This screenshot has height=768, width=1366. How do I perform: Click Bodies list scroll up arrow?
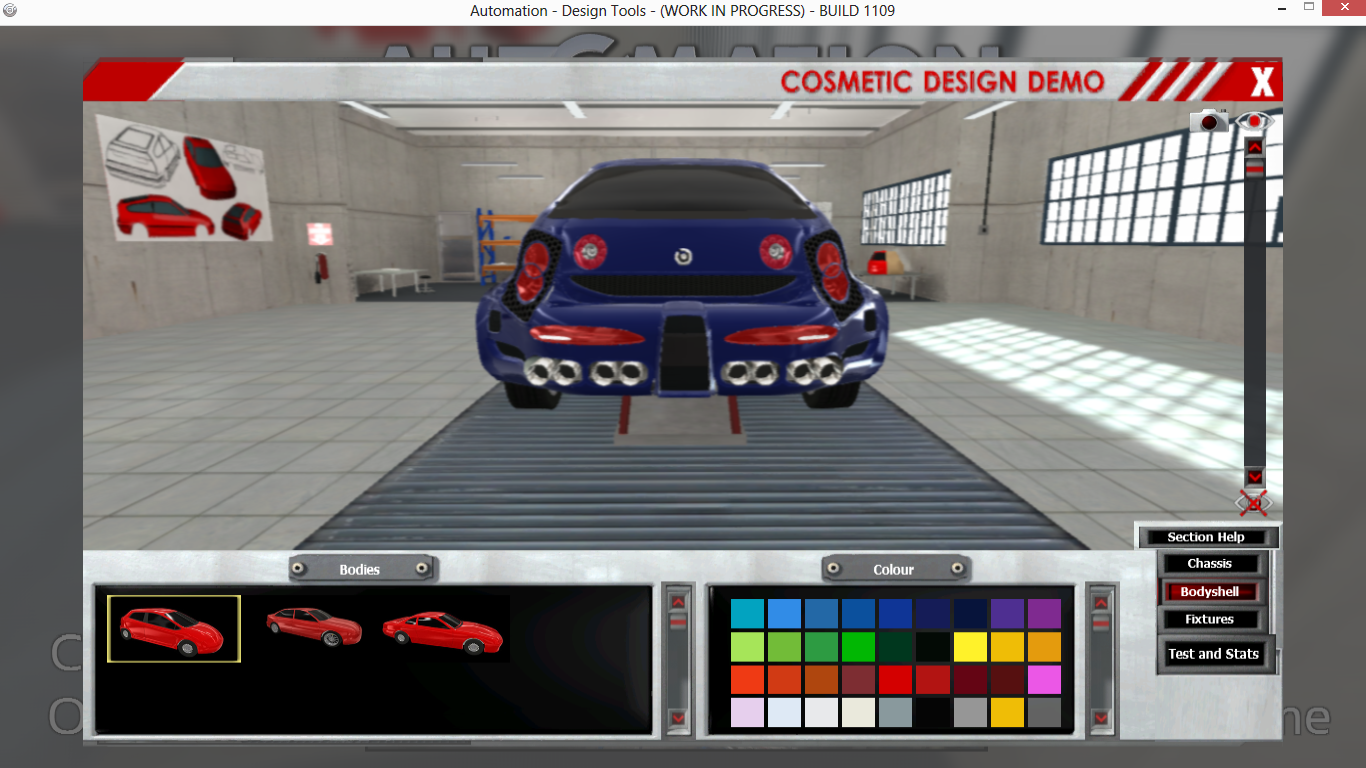(678, 602)
